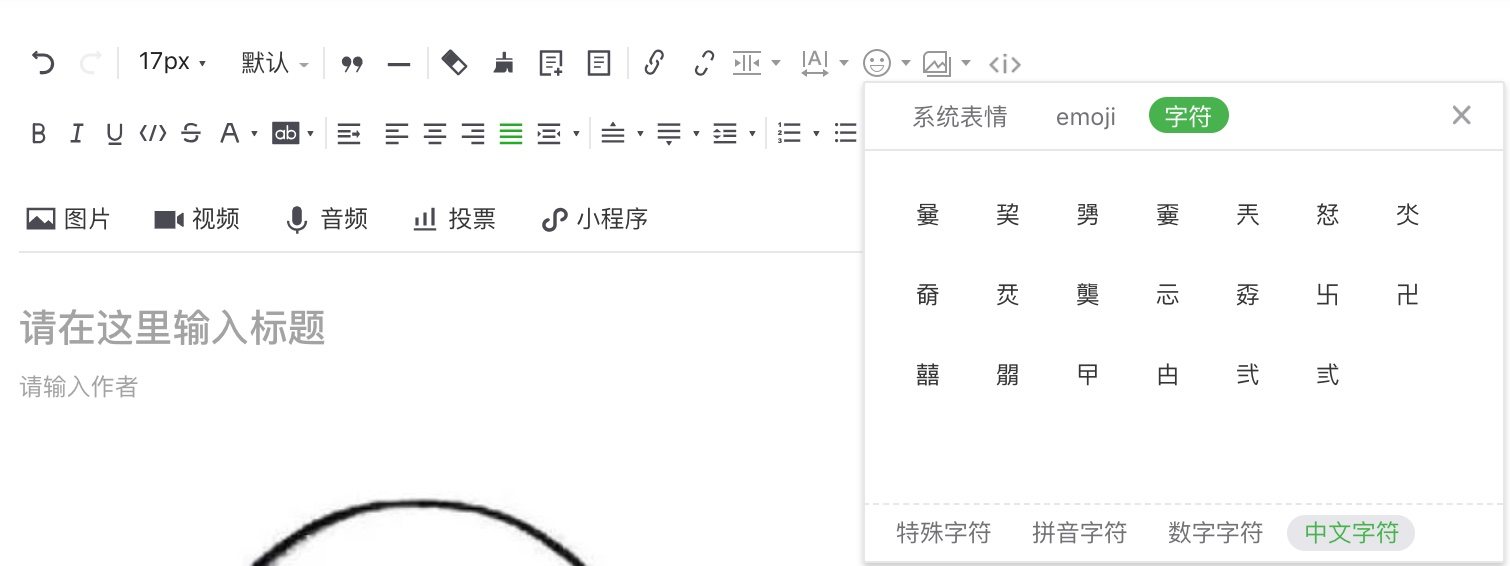The height and width of the screenshot is (566, 1510).
Task: Focus the 请输入作者 author field
Action: [x=79, y=386]
